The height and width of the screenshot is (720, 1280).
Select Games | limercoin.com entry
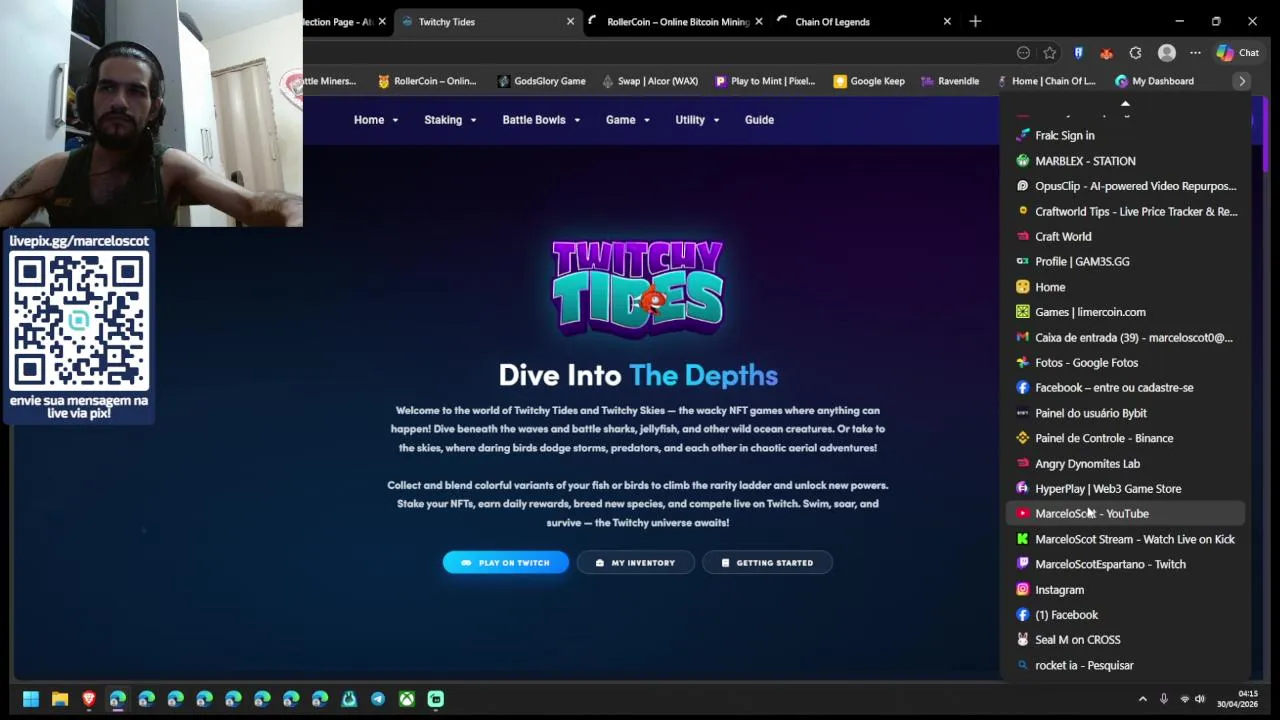tap(1125, 312)
